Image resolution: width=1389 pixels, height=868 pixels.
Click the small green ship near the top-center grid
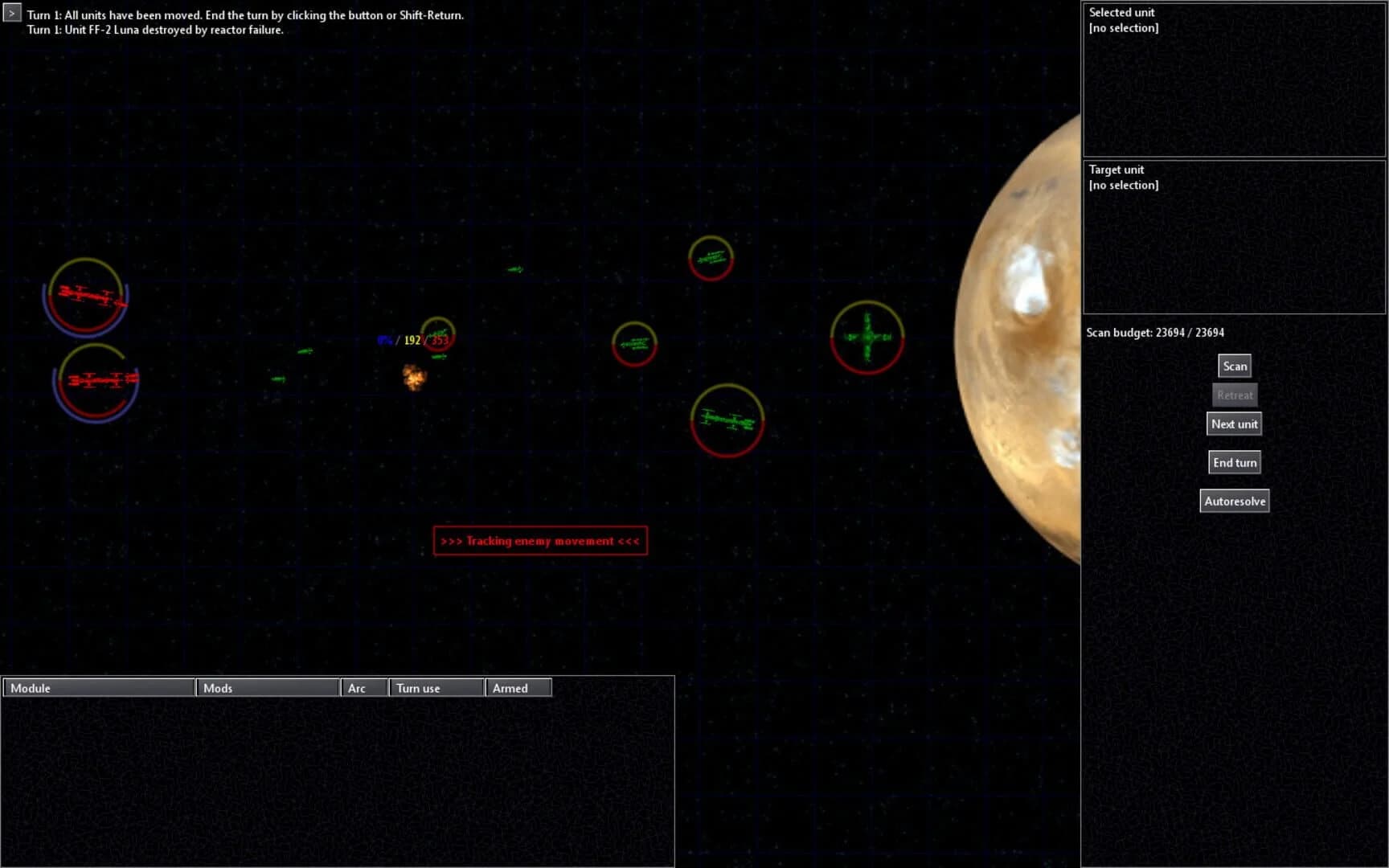(x=515, y=269)
